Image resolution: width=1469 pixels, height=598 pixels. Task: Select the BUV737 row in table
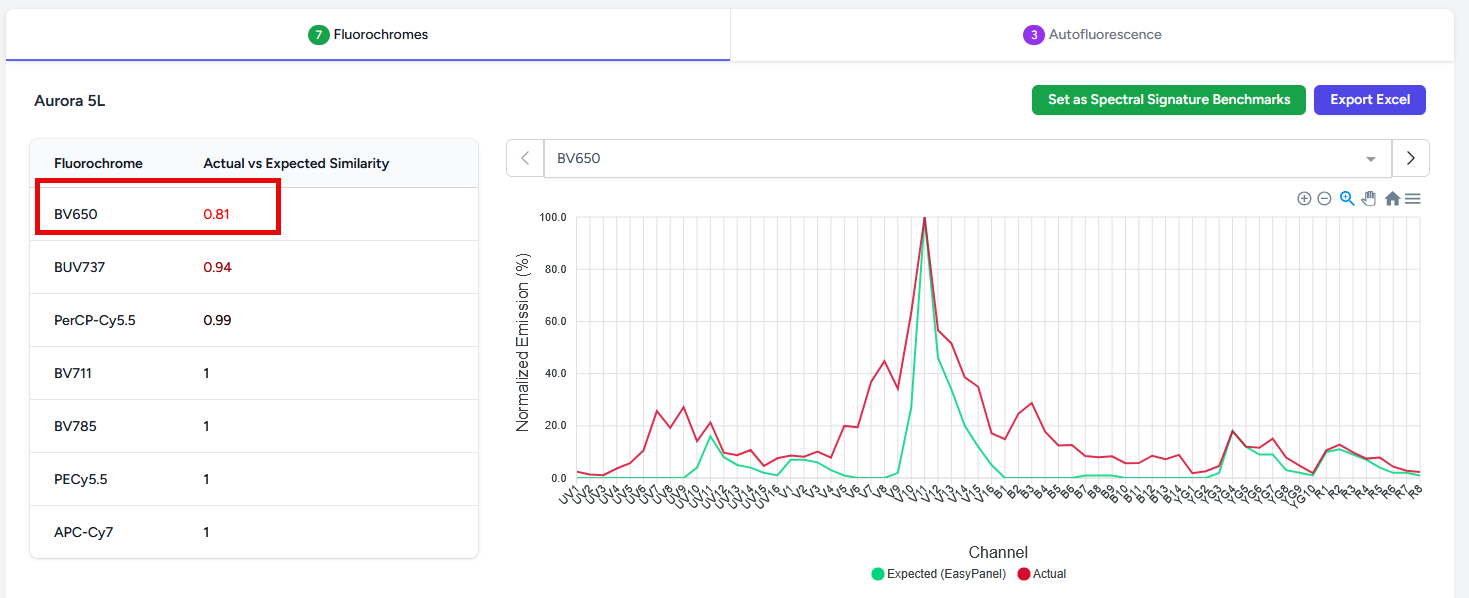tap(254, 267)
